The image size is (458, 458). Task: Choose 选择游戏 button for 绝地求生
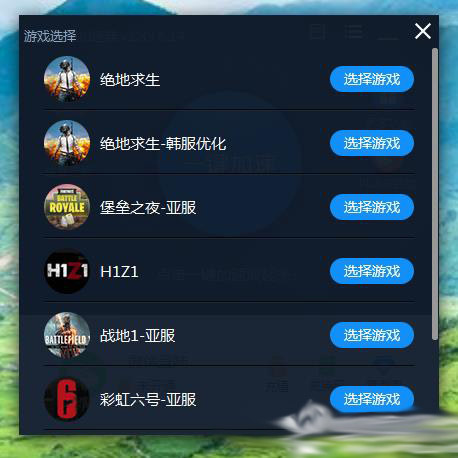[x=372, y=79]
